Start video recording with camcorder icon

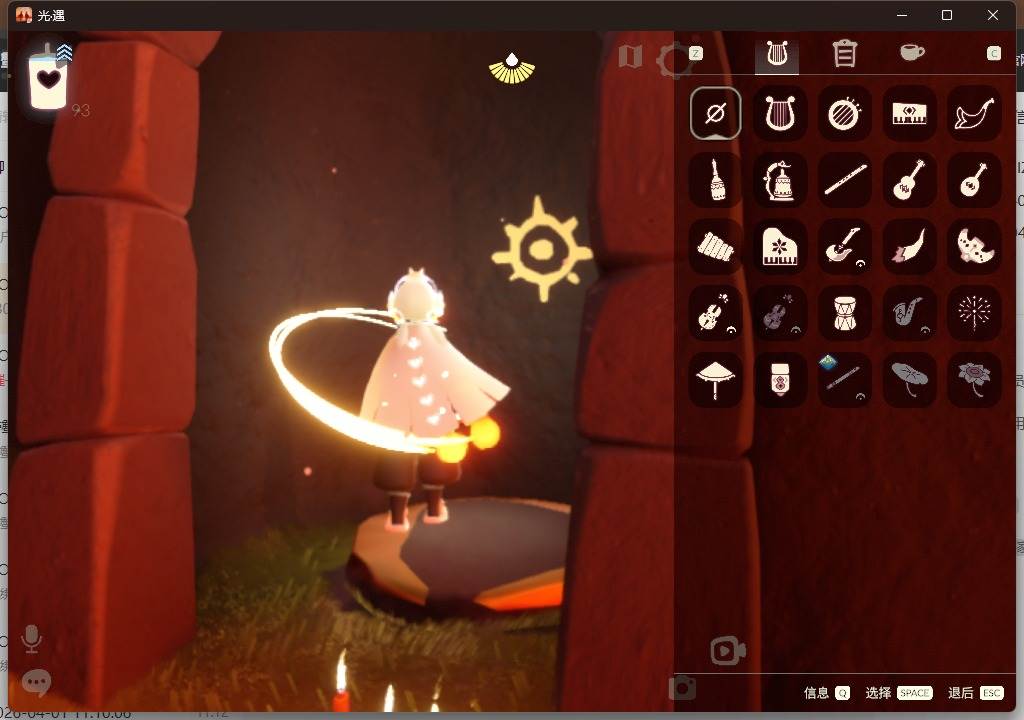728,650
